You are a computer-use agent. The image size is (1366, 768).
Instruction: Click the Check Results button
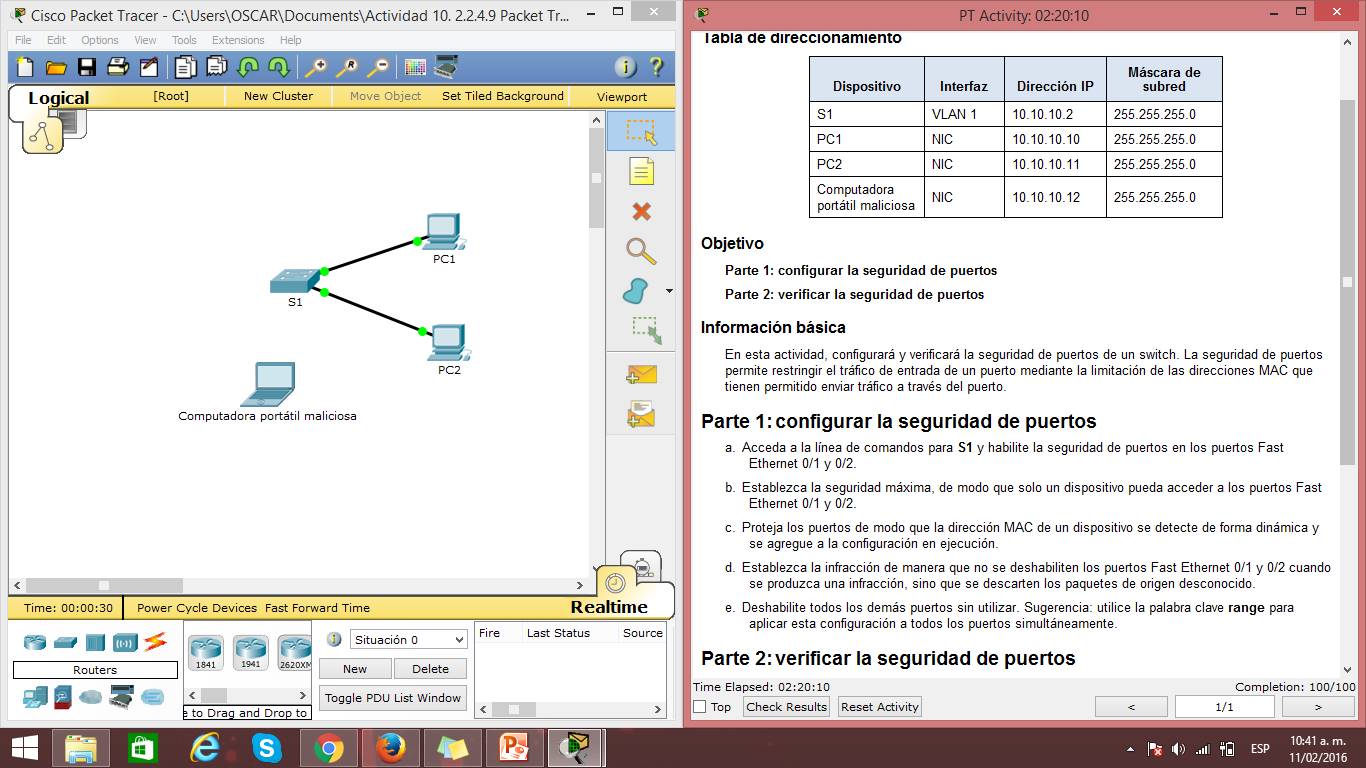[x=786, y=706]
